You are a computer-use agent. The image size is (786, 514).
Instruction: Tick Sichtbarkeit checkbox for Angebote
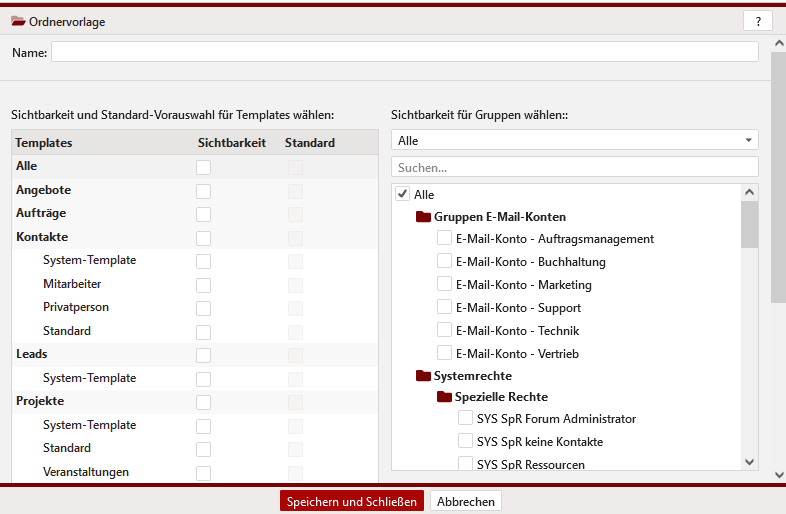pos(204,190)
